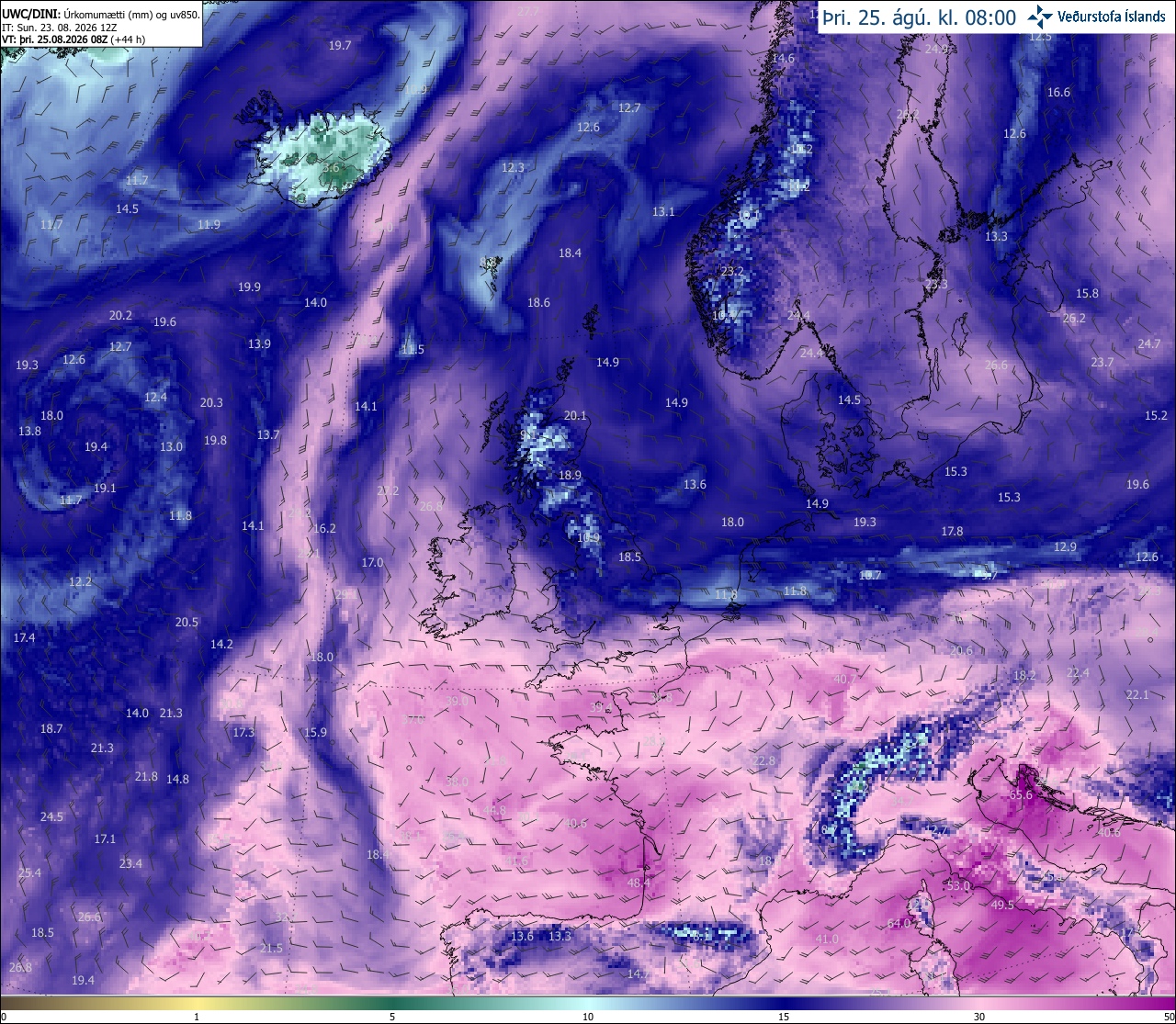
Task: Select the 3.6 value over Iceland
Action: click(x=331, y=168)
